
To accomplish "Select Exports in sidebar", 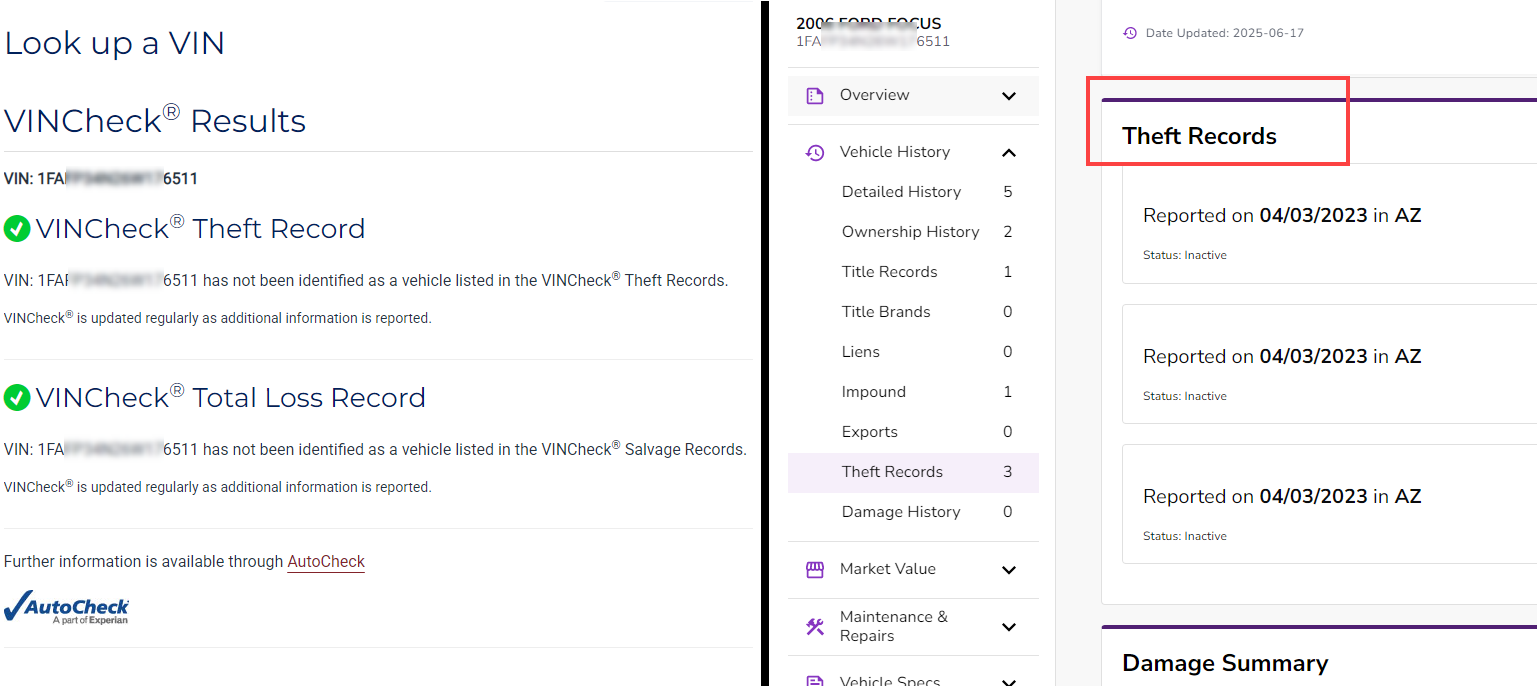I will [x=913, y=432].
